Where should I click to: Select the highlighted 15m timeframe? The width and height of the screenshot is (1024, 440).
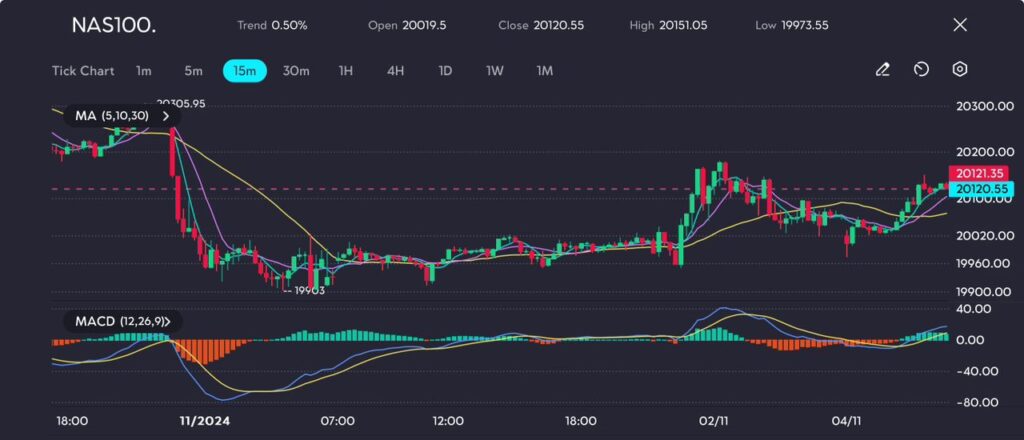[x=244, y=71]
